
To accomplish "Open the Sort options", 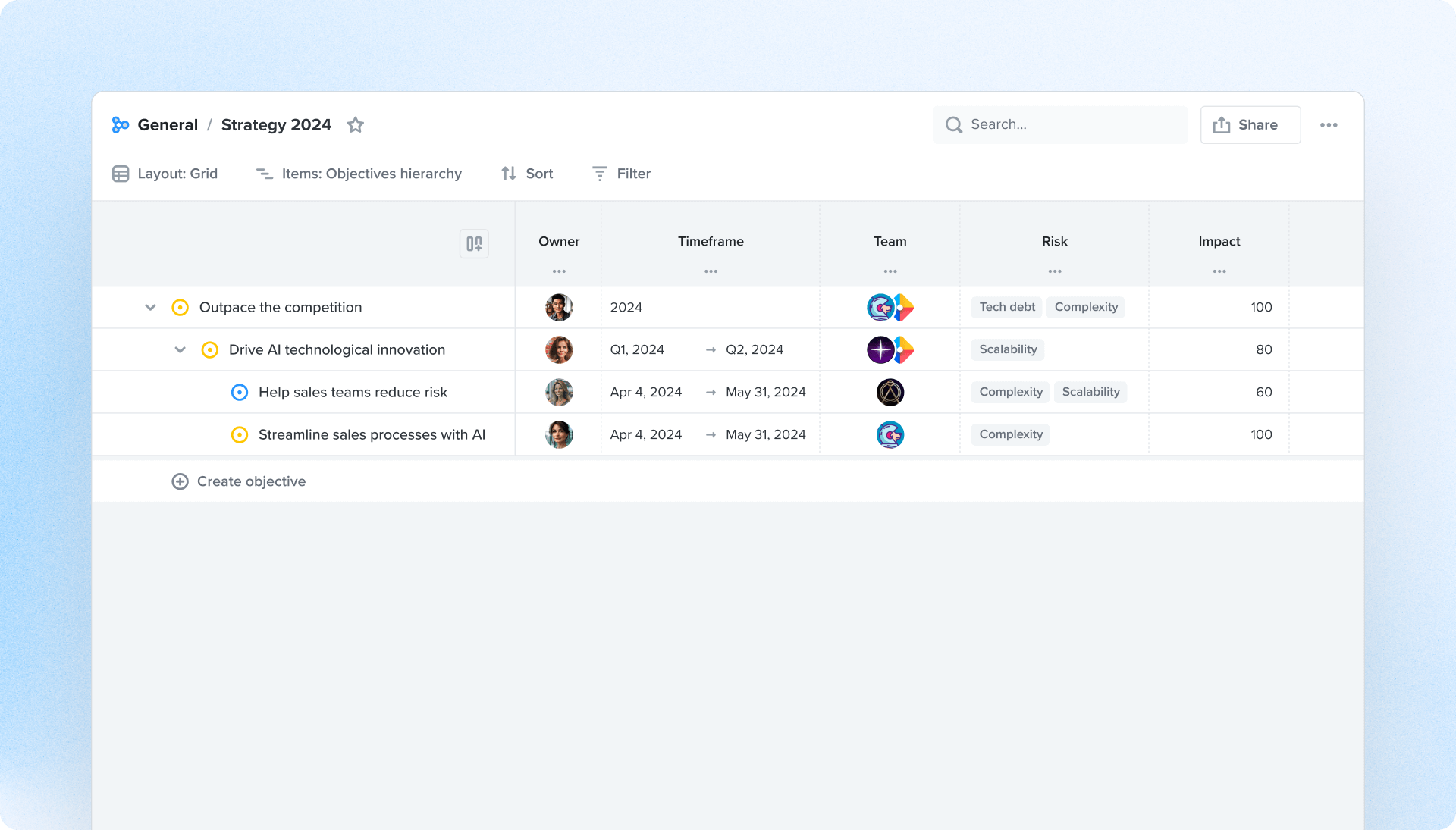I will click(x=527, y=174).
